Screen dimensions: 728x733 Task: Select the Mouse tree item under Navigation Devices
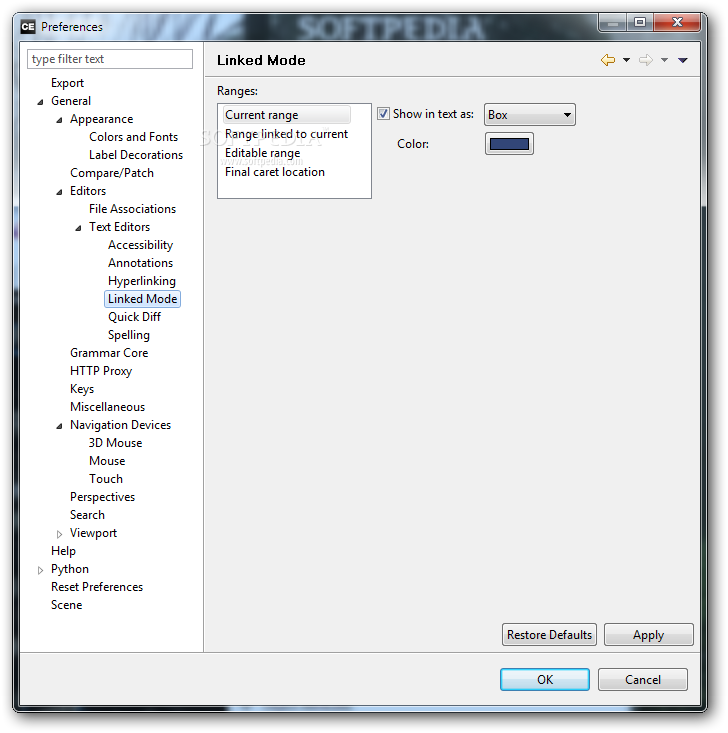tap(107, 461)
